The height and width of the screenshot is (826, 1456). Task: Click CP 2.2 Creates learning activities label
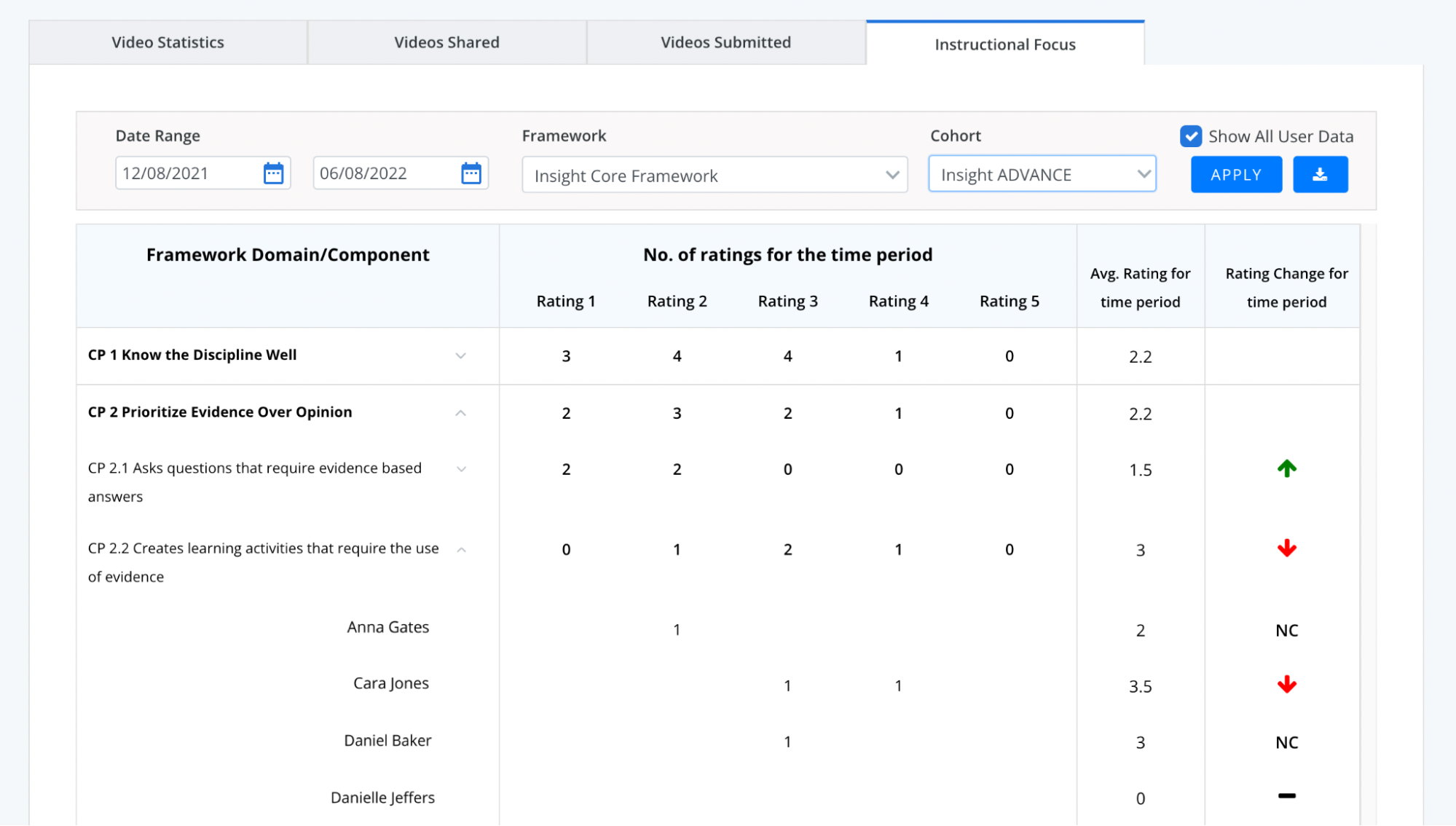tap(264, 562)
